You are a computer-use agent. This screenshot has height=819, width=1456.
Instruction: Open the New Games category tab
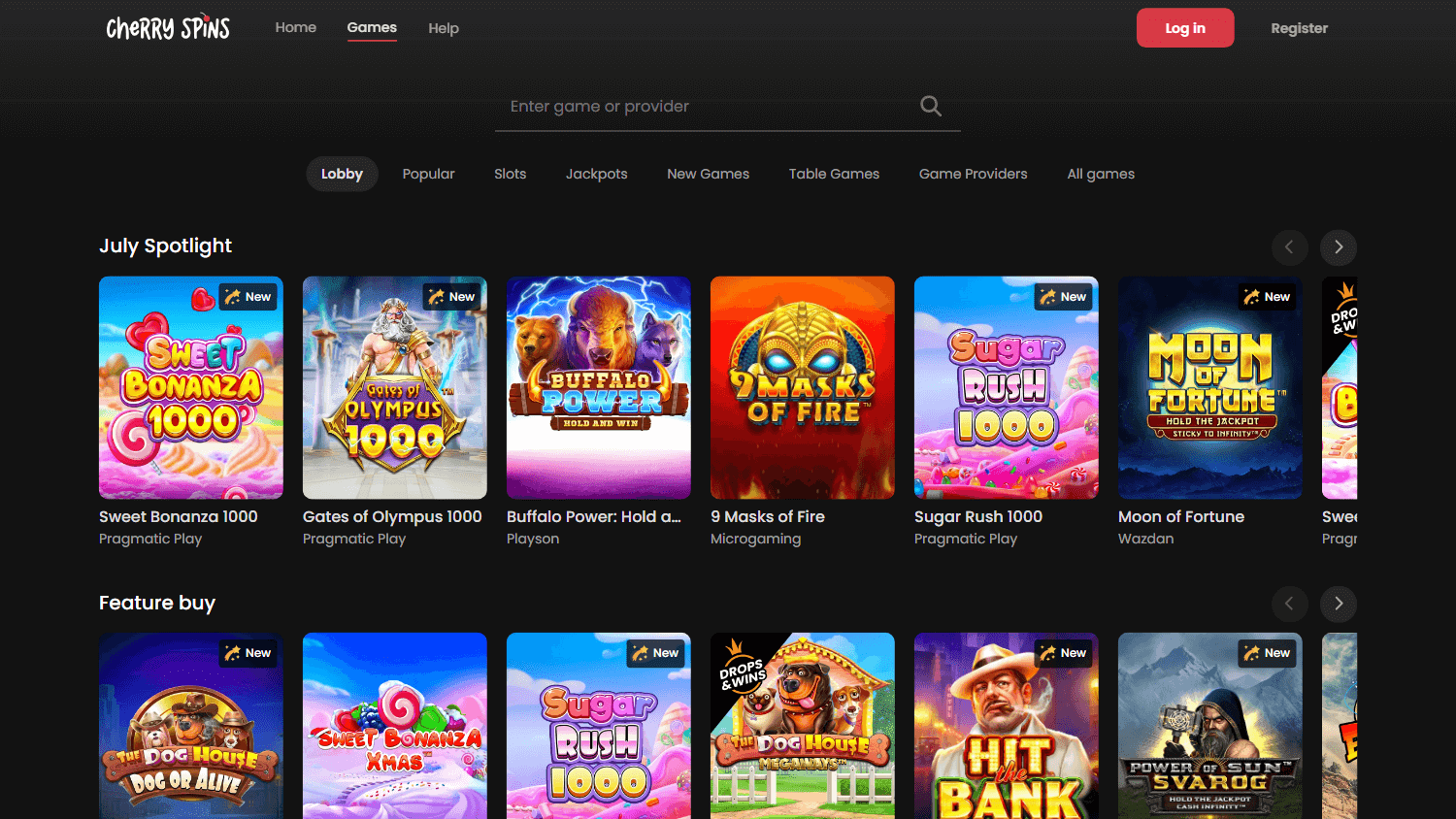point(709,175)
